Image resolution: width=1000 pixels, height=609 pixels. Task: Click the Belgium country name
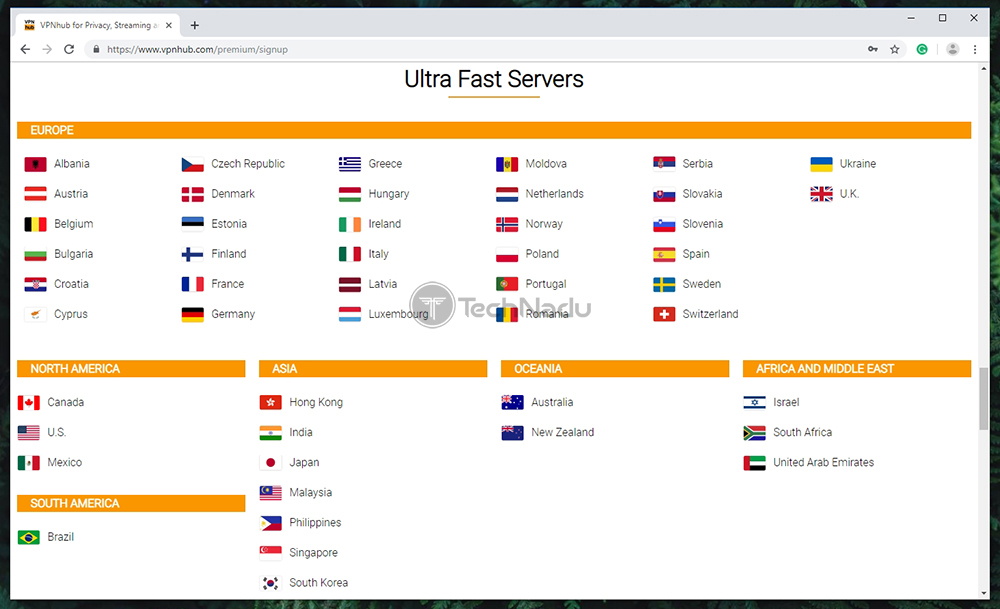73,224
